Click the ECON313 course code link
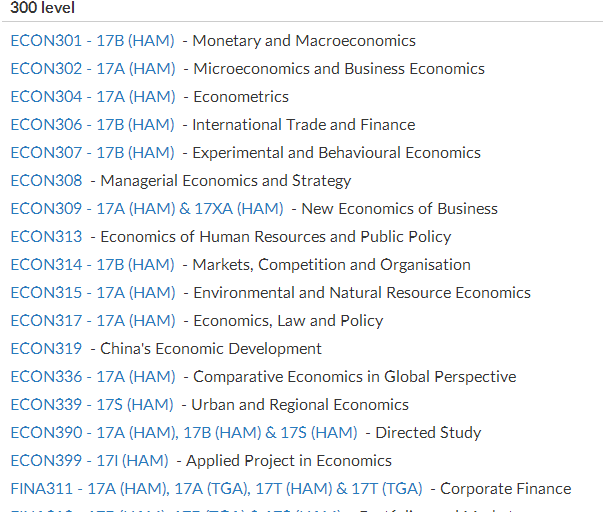Viewport: 603px width, 512px height. (x=46, y=237)
